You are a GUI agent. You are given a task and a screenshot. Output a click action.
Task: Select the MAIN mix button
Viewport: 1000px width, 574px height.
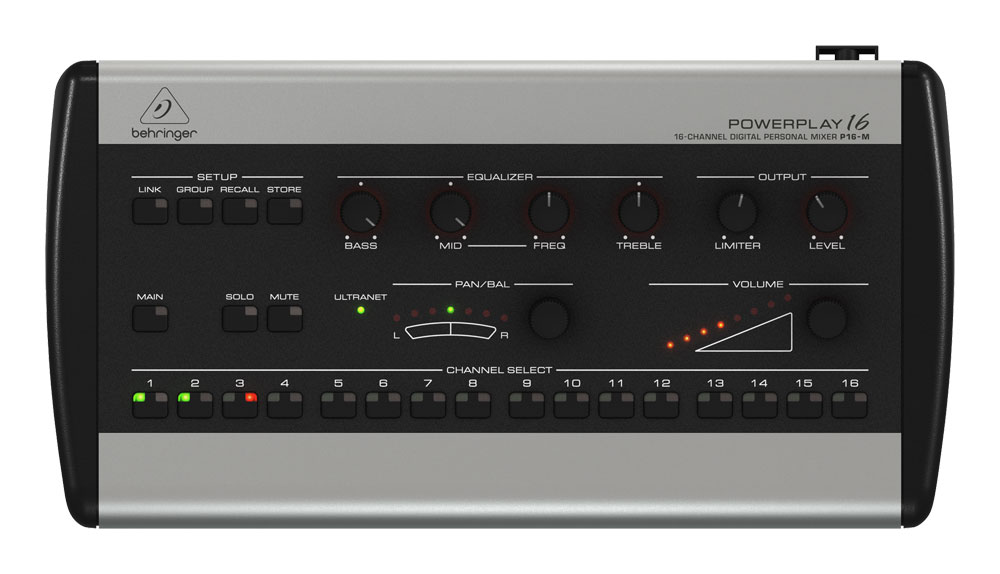coord(150,318)
